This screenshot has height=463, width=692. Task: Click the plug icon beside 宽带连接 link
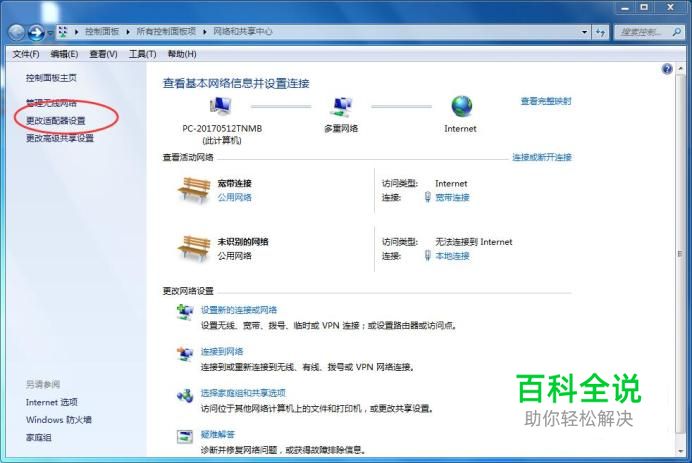pos(427,197)
